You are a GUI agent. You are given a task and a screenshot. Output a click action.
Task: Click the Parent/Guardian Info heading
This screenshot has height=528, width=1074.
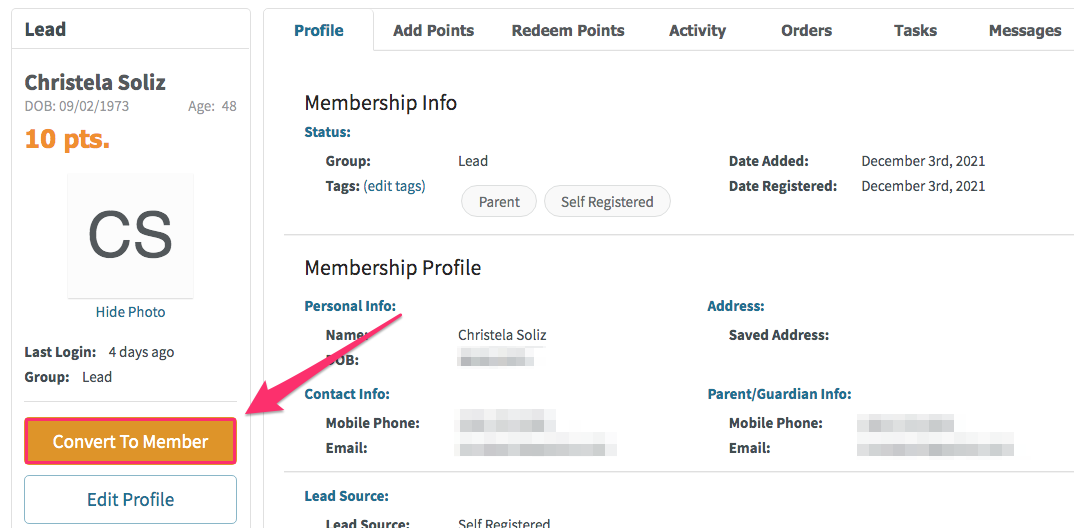coord(779,394)
